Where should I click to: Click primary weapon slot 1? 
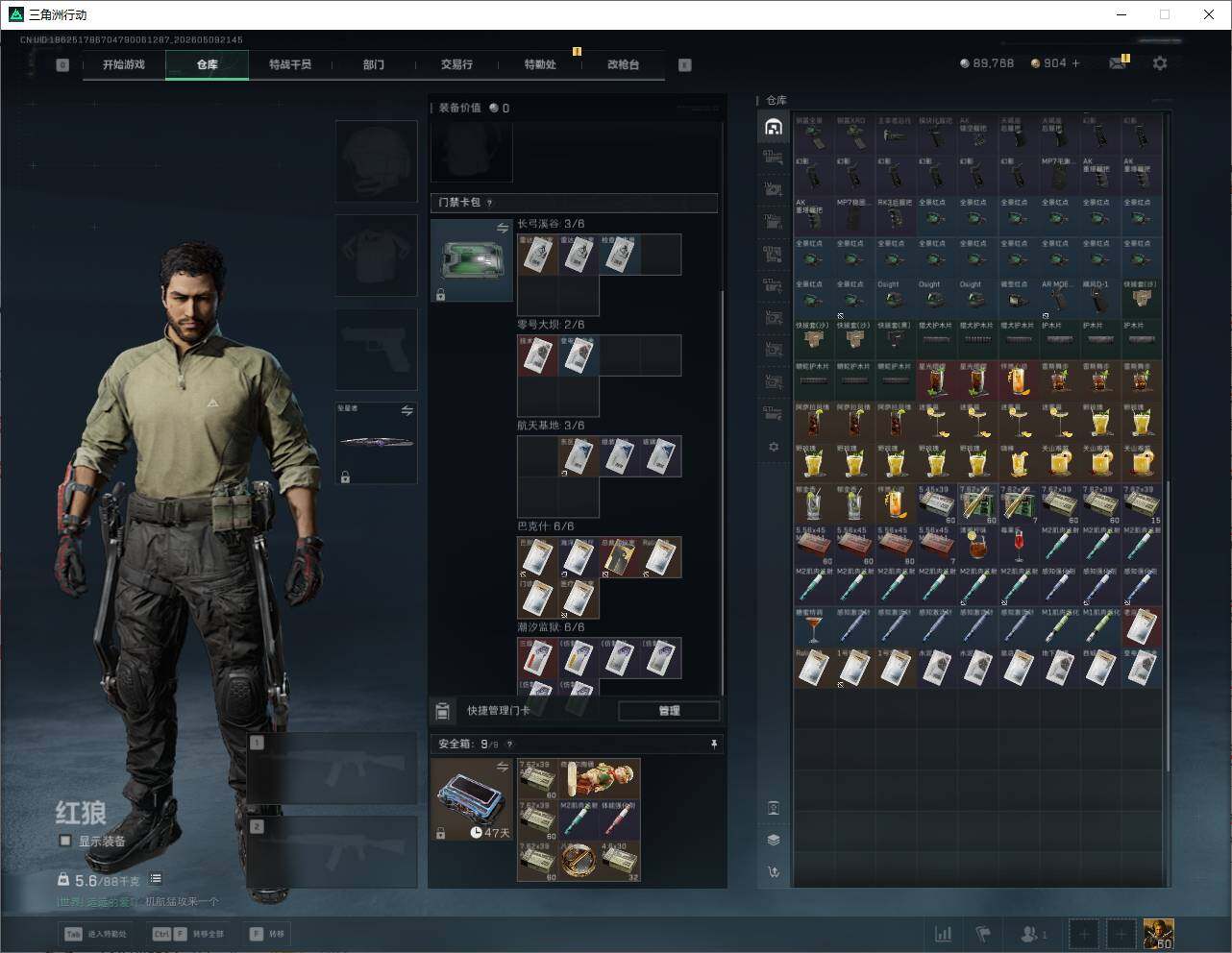coord(333,769)
